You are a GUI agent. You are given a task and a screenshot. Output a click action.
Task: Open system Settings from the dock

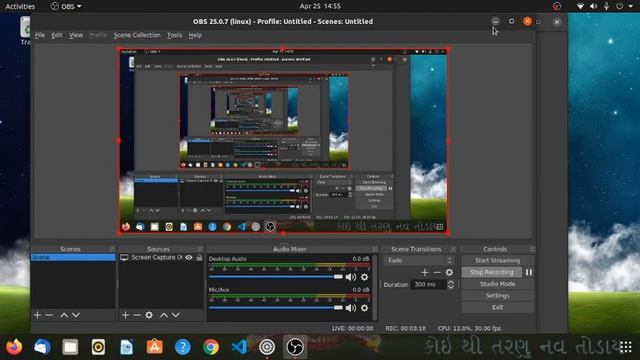pos(267,347)
